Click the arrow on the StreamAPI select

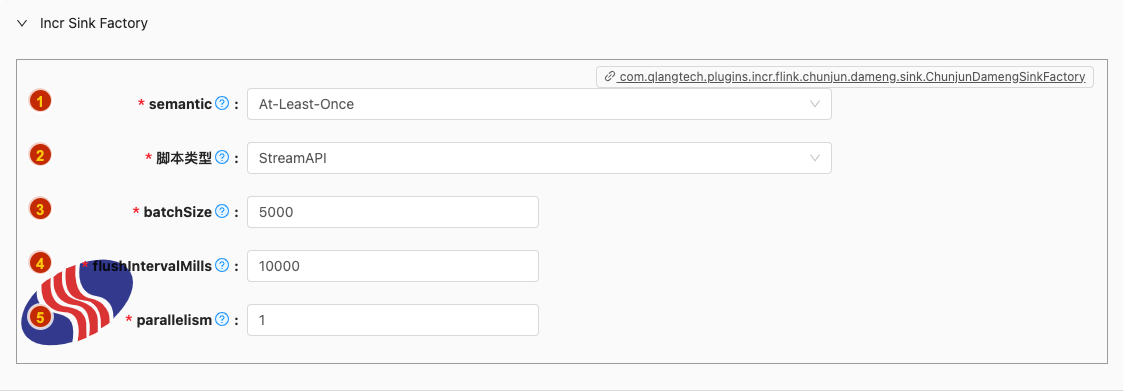(814, 158)
